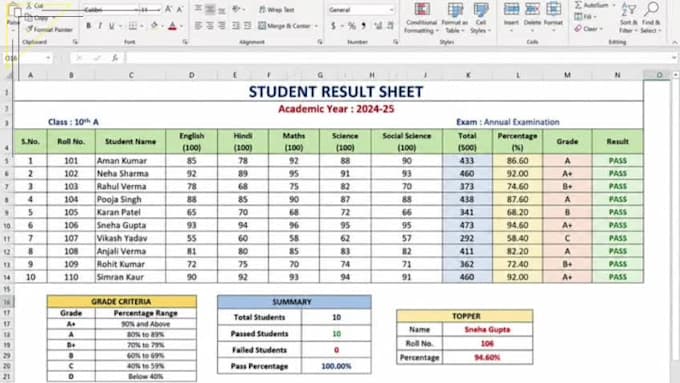Screen dimensions: 680x383
Task: Open Cell Styles gallery
Action: pos(481,18)
